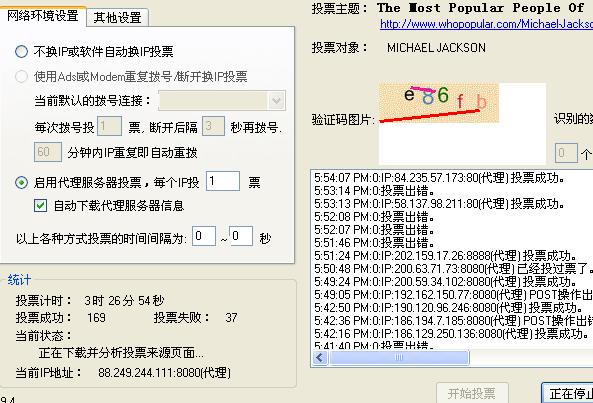Expand the 当前默认的拨号连接 dropdown

(x=276, y=101)
